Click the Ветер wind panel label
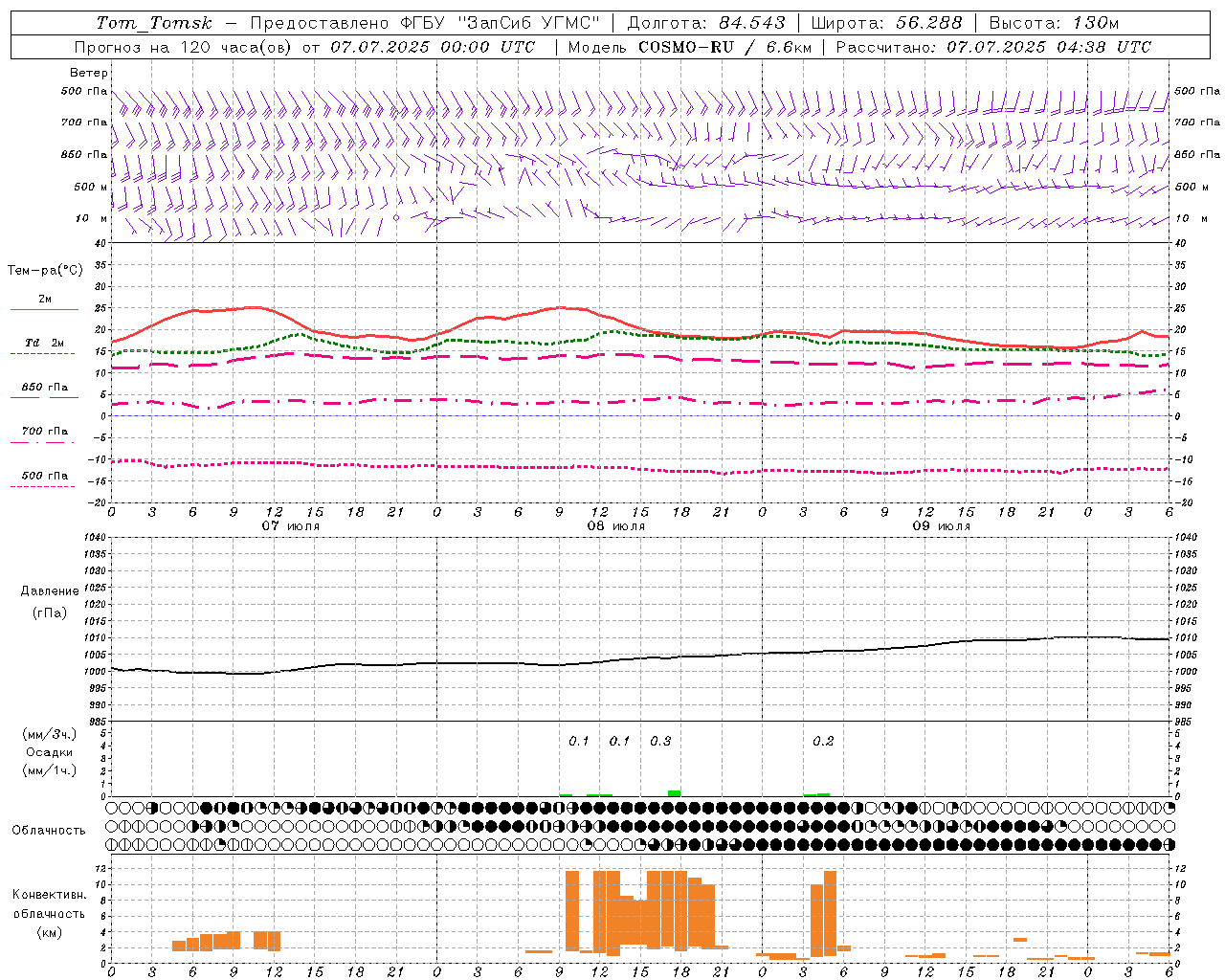 pos(88,73)
